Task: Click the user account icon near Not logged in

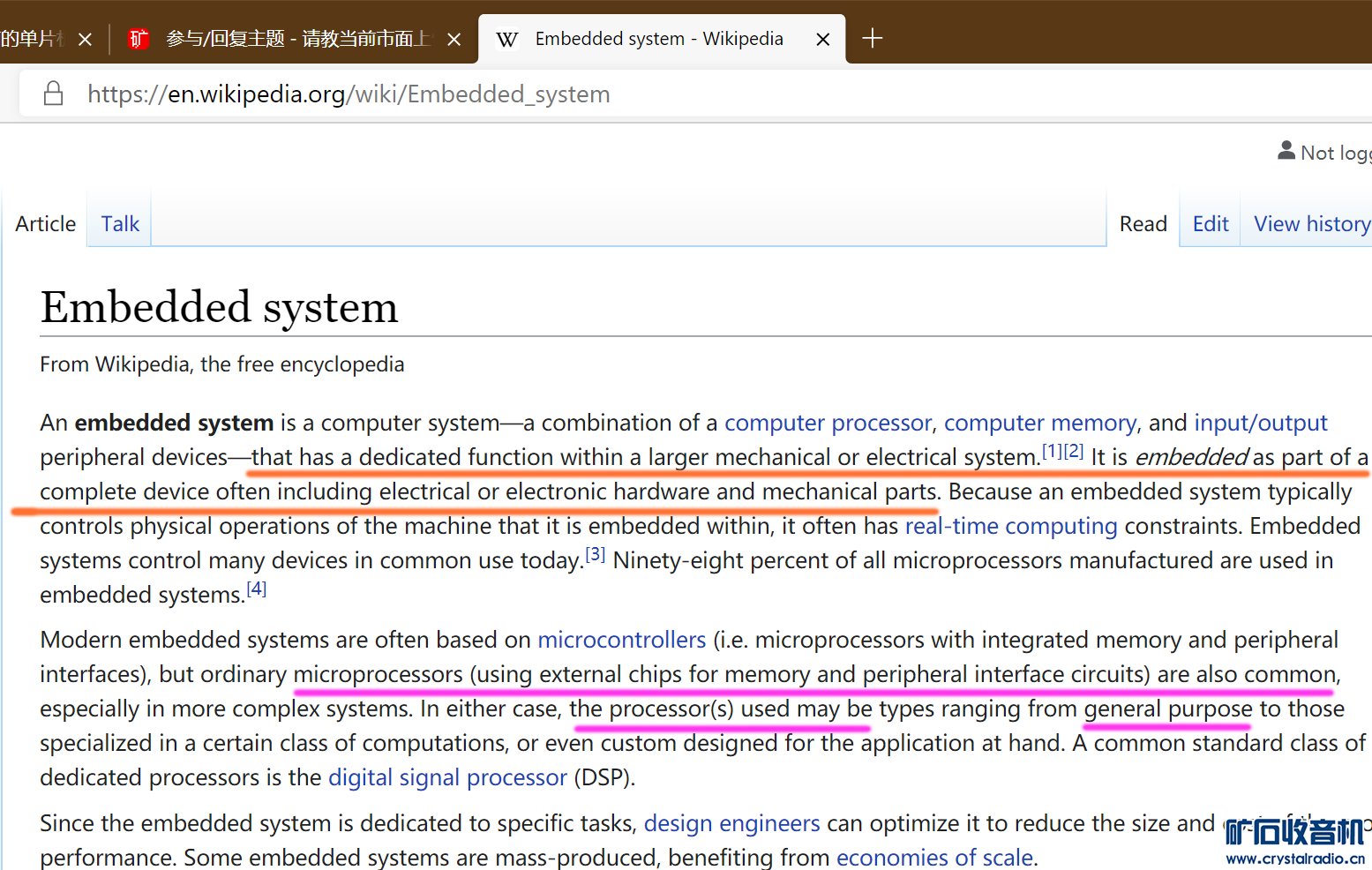Action: pyautogui.click(x=1286, y=152)
